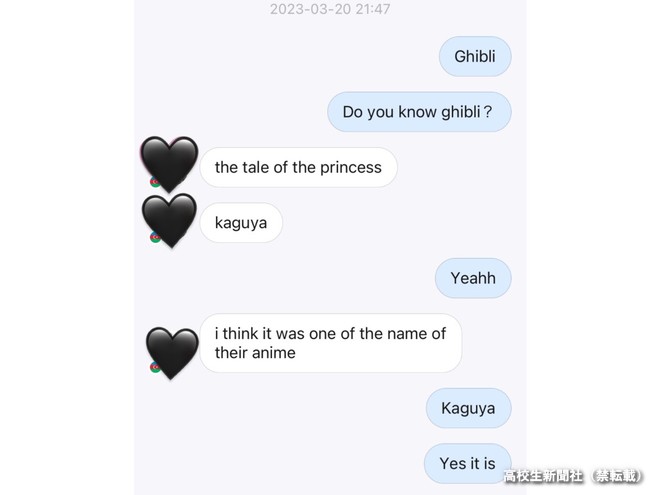Select the sent capitalized 'Kaguya' bubble
This screenshot has width=660, height=495.
468,408
